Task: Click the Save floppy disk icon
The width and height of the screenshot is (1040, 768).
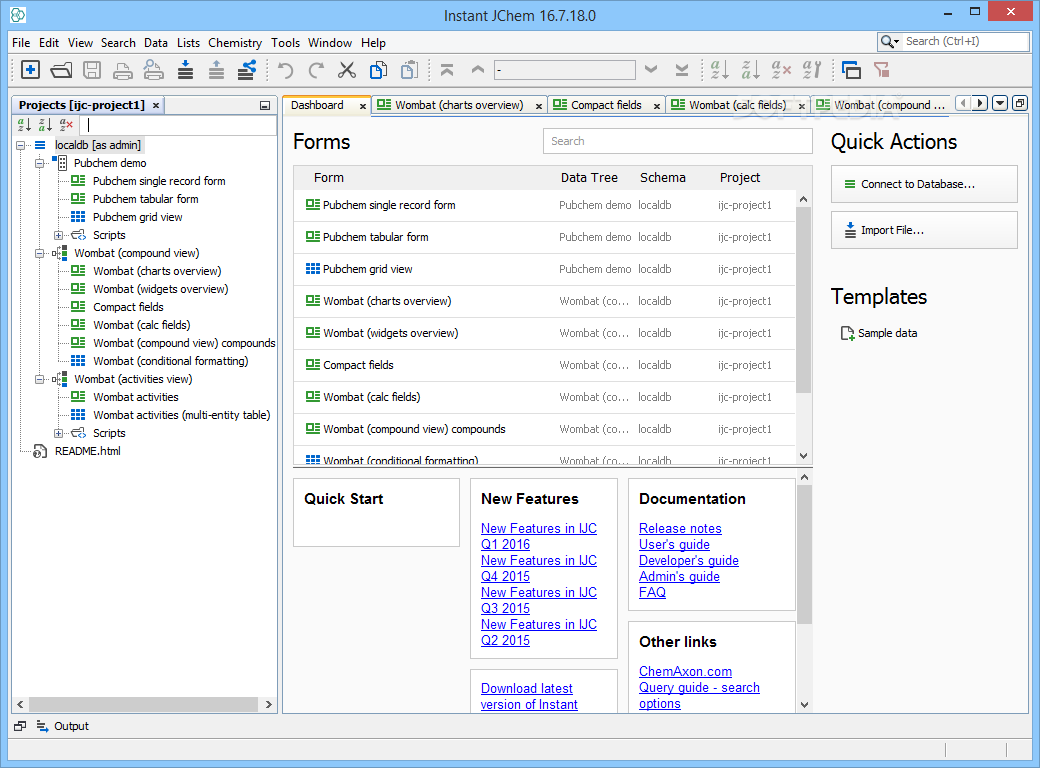Action: [92, 70]
